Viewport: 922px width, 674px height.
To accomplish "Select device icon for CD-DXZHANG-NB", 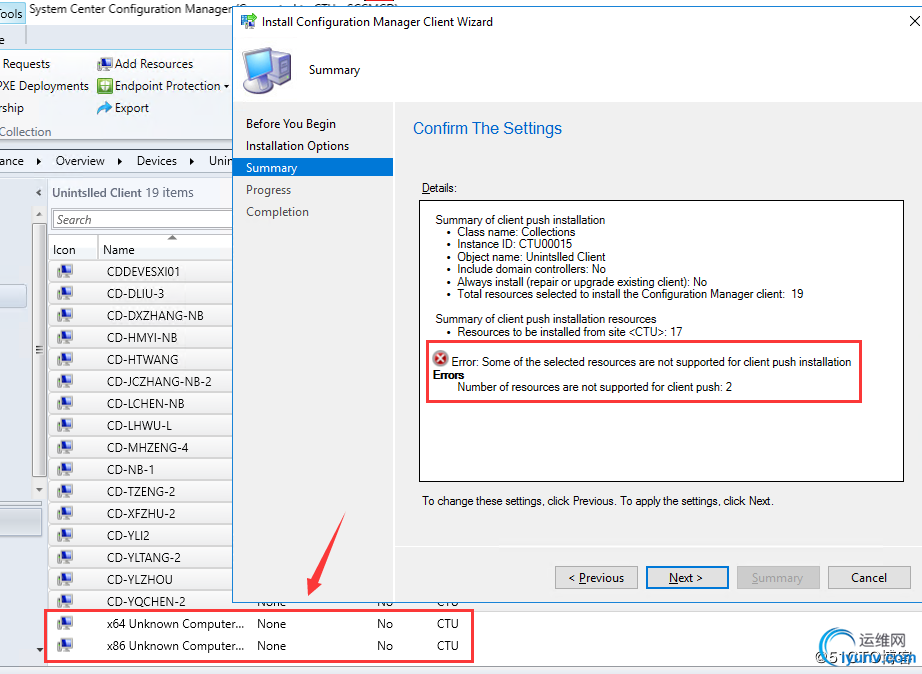I will pos(65,315).
